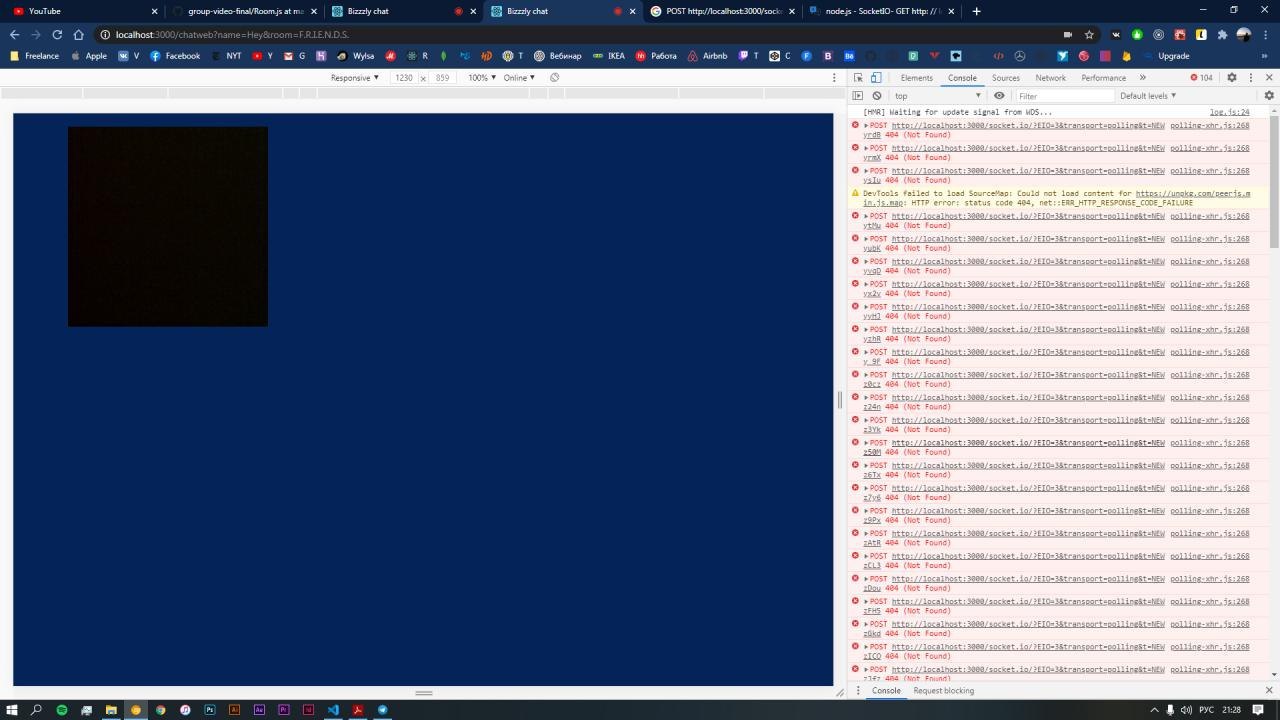Image resolution: width=1280 pixels, height=720 pixels.
Task: Switch to the Elements tab
Action: pos(916,77)
